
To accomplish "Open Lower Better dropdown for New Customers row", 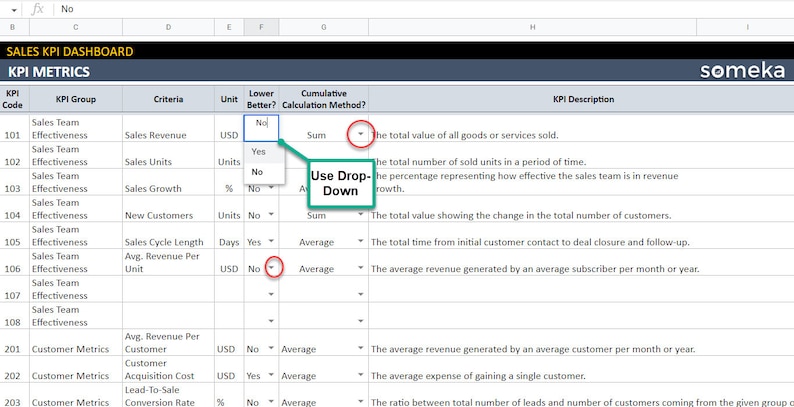I will click(x=271, y=215).
